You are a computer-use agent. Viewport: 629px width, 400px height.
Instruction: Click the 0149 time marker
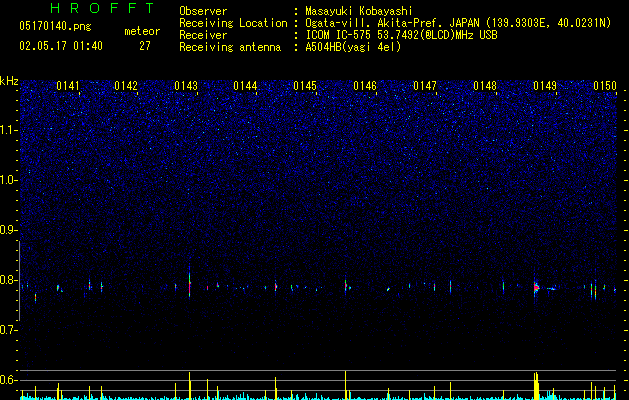click(x=545, y=86)
